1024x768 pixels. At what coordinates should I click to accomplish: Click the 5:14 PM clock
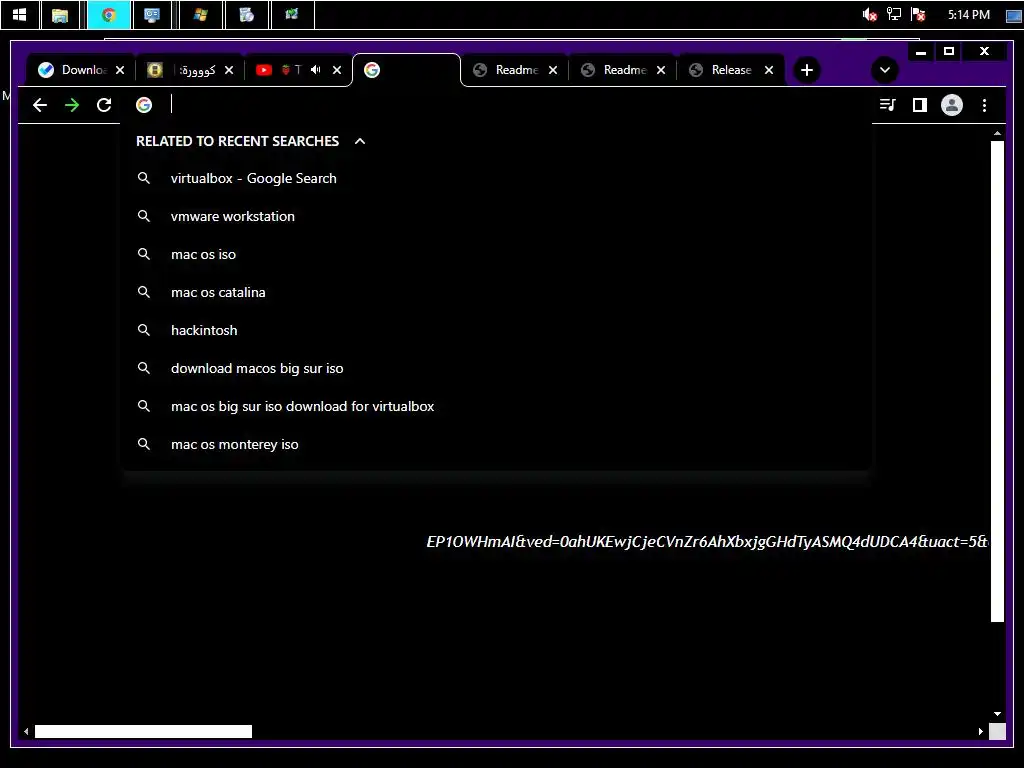click(x=968, y=14)
